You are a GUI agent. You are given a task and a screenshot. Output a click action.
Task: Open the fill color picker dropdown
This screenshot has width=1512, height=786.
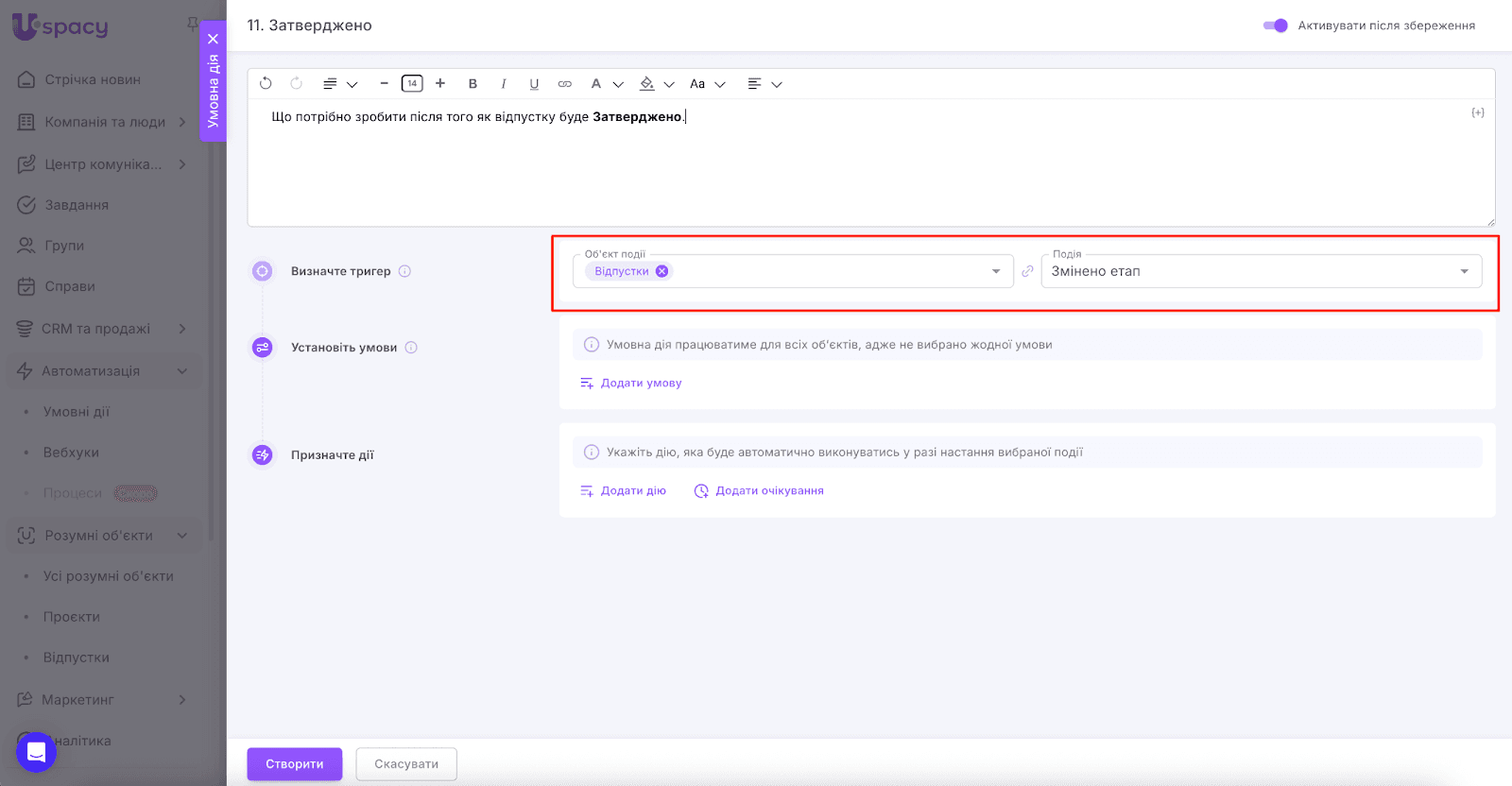(x=656, y=84)
